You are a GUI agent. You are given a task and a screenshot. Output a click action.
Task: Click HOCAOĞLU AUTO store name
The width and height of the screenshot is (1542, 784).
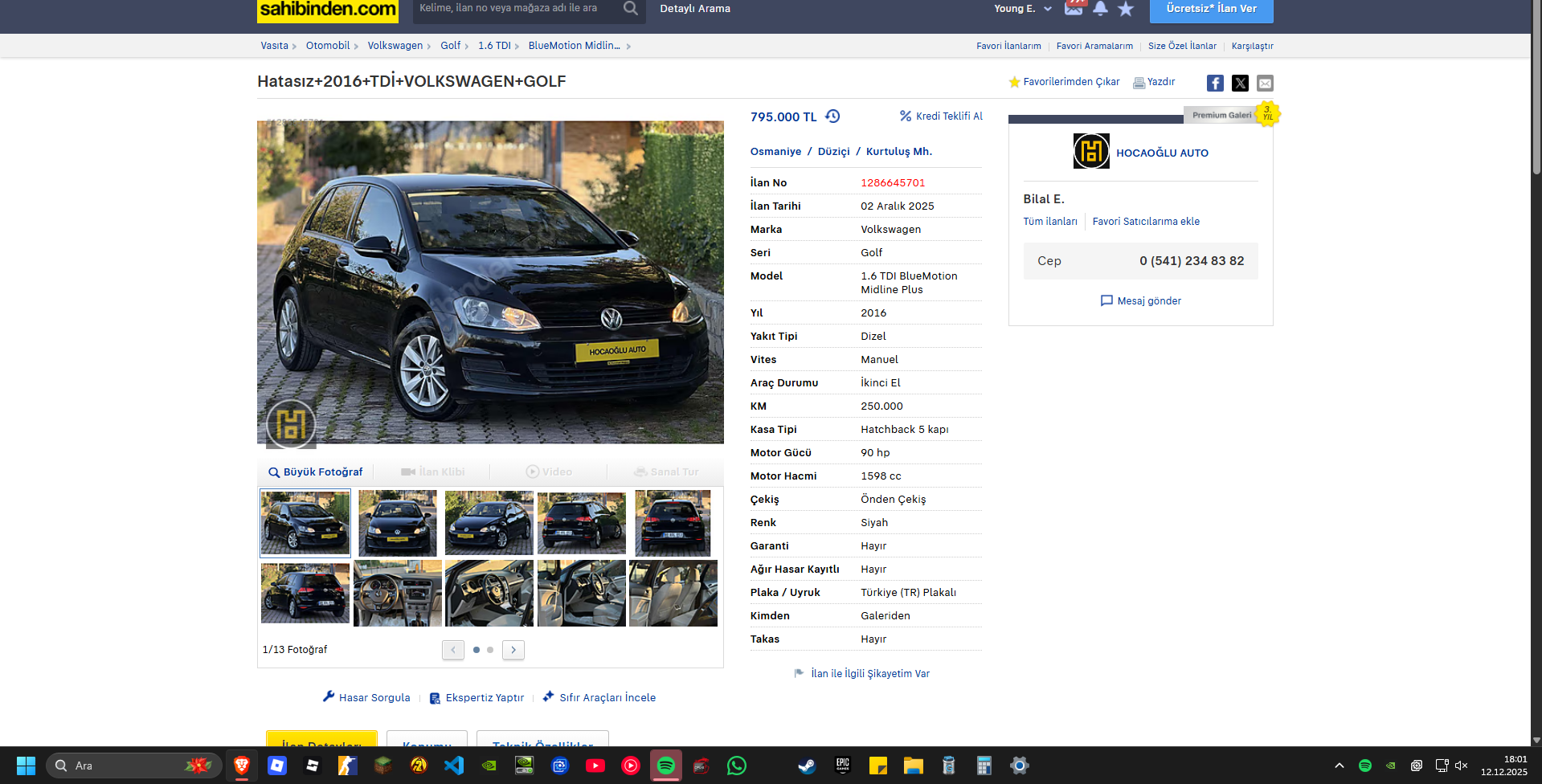1162,153
